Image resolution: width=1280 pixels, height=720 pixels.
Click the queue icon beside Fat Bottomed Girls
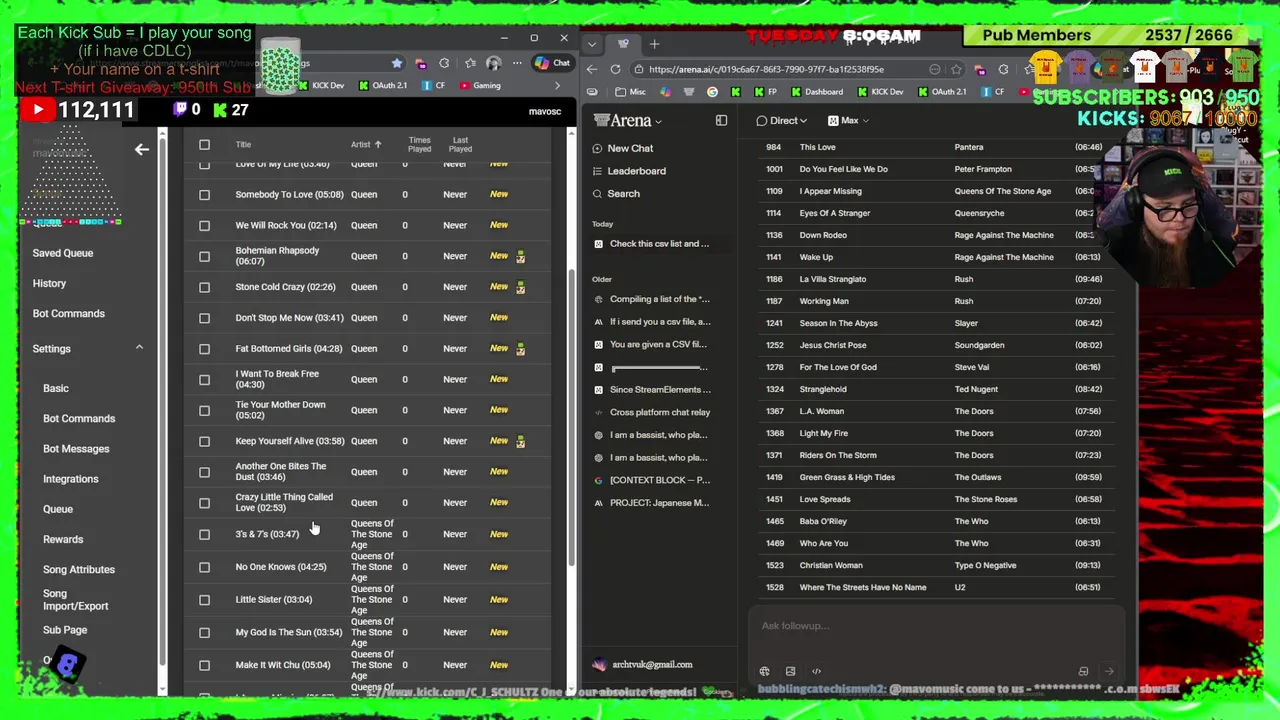tap(520, 349)
